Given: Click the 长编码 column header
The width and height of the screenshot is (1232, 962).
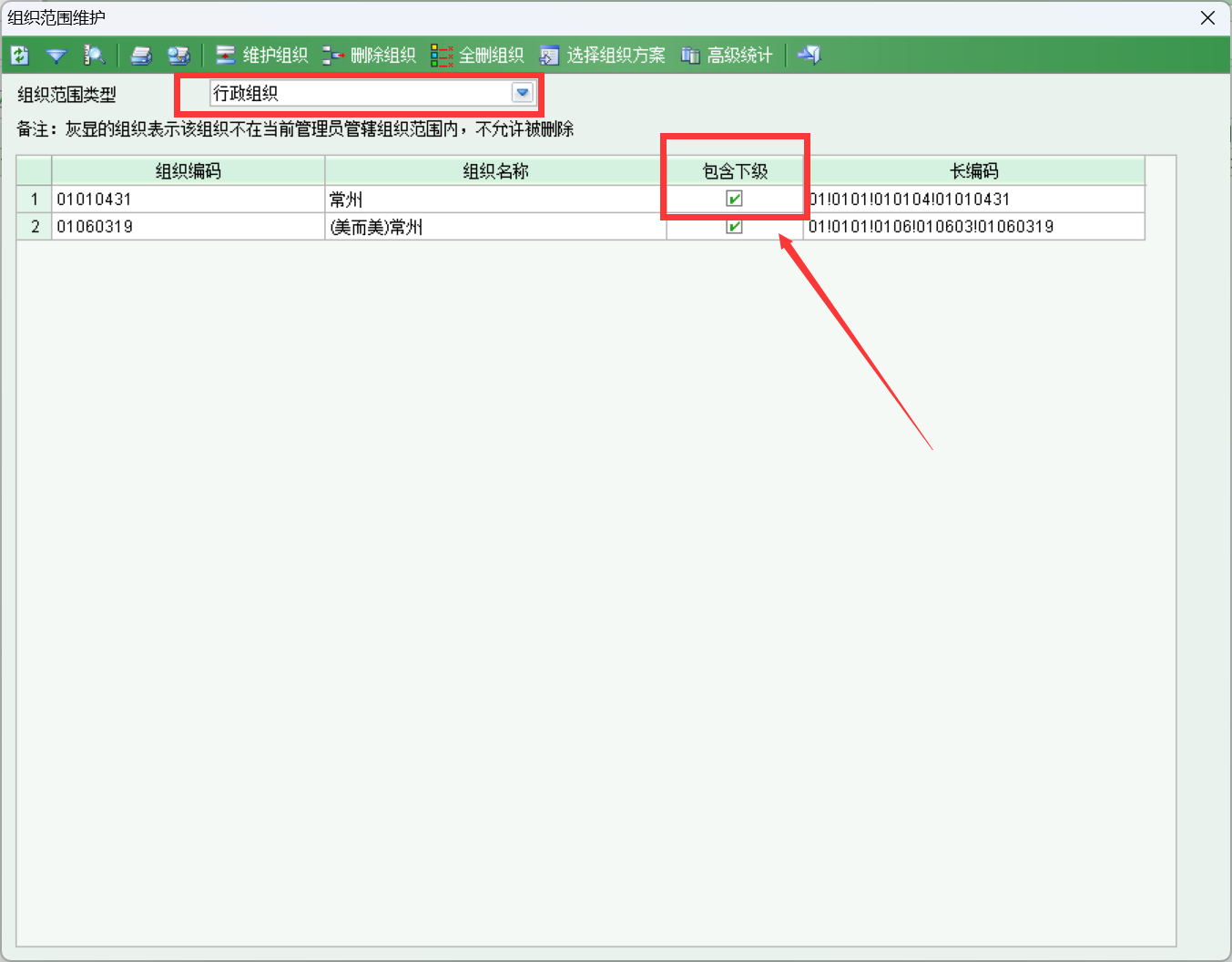Looking at the screenshot, I should tap(974, 171).
